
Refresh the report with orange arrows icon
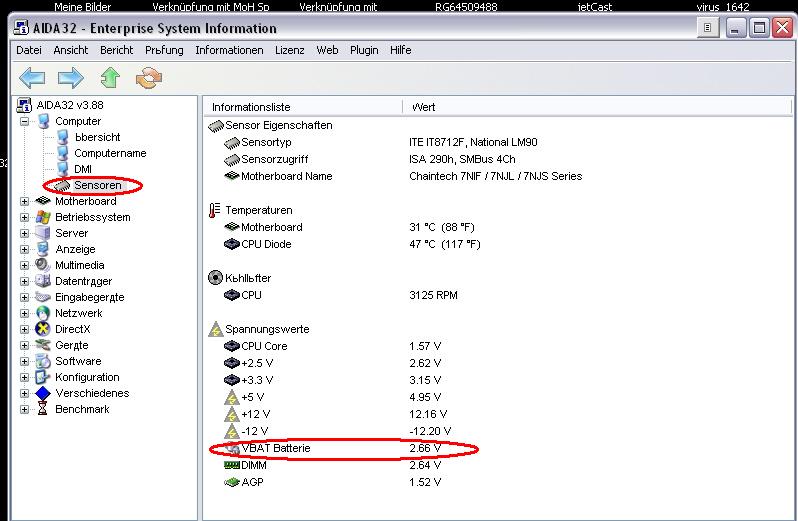[x=149, y=78]
